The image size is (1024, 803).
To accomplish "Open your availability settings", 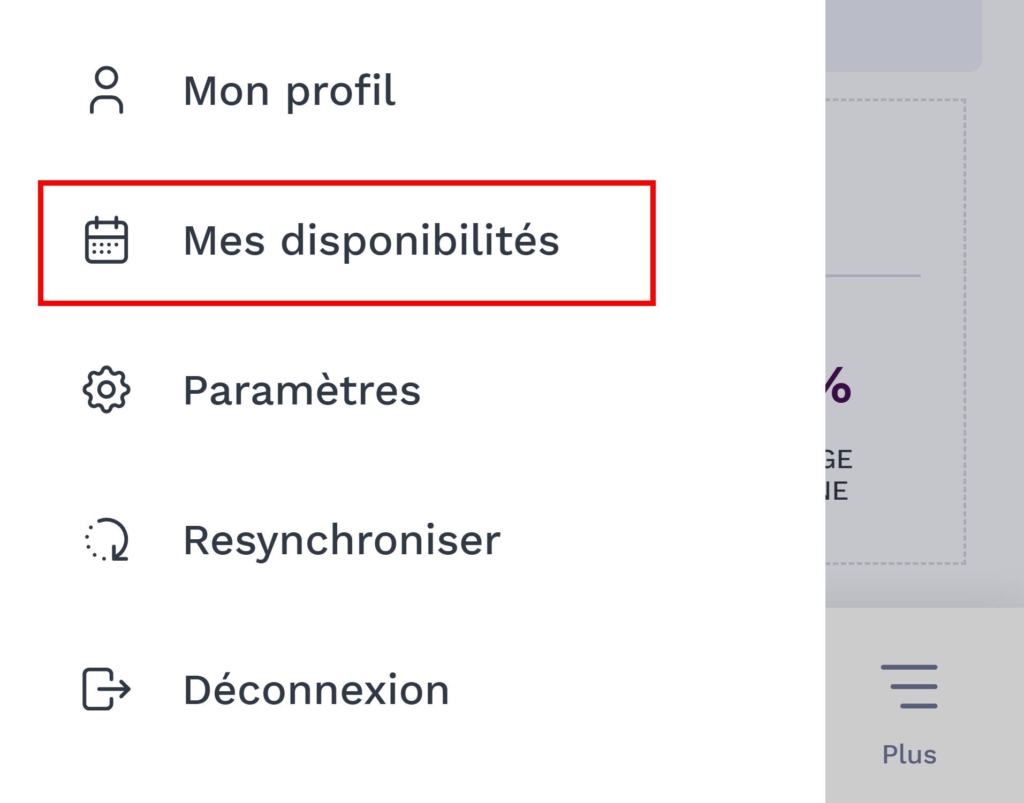I will [x=372, y=240].
